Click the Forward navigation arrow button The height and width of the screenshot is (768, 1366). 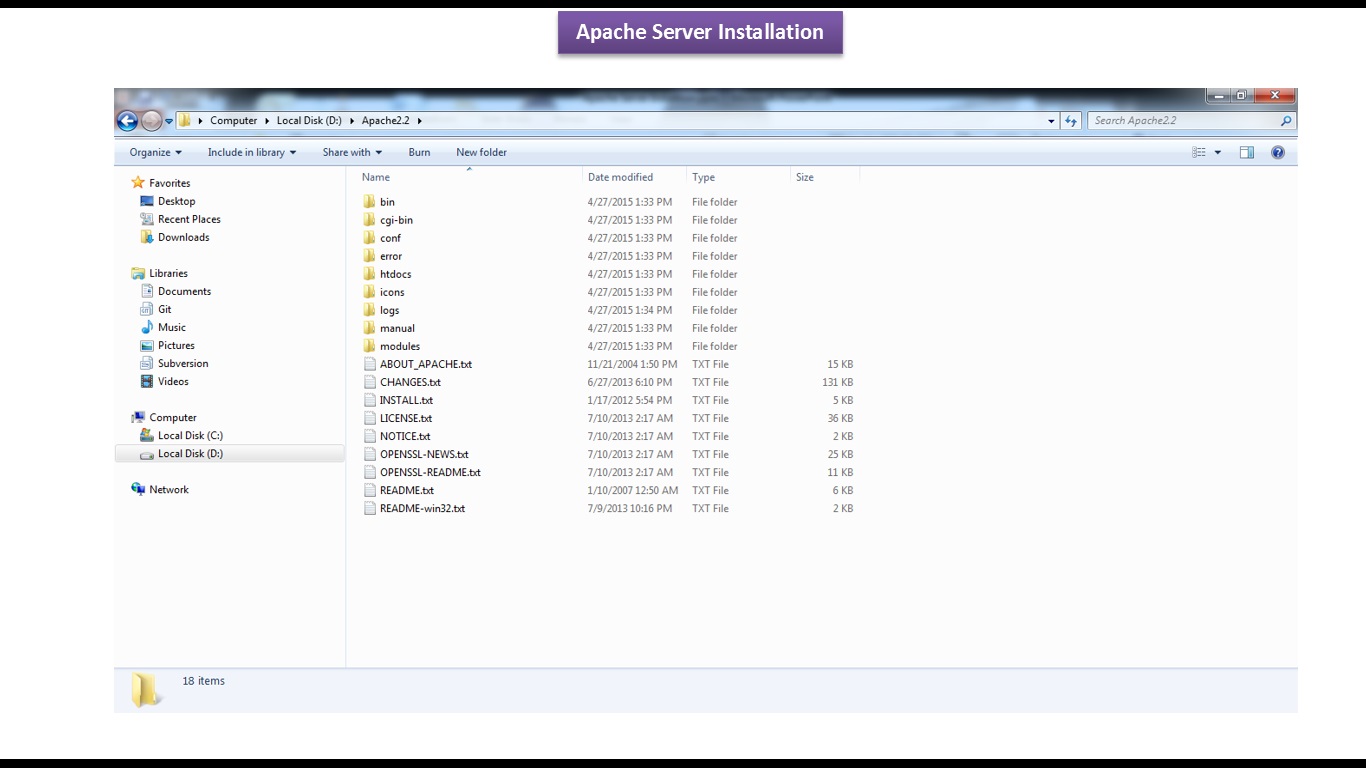pos(152,121)
